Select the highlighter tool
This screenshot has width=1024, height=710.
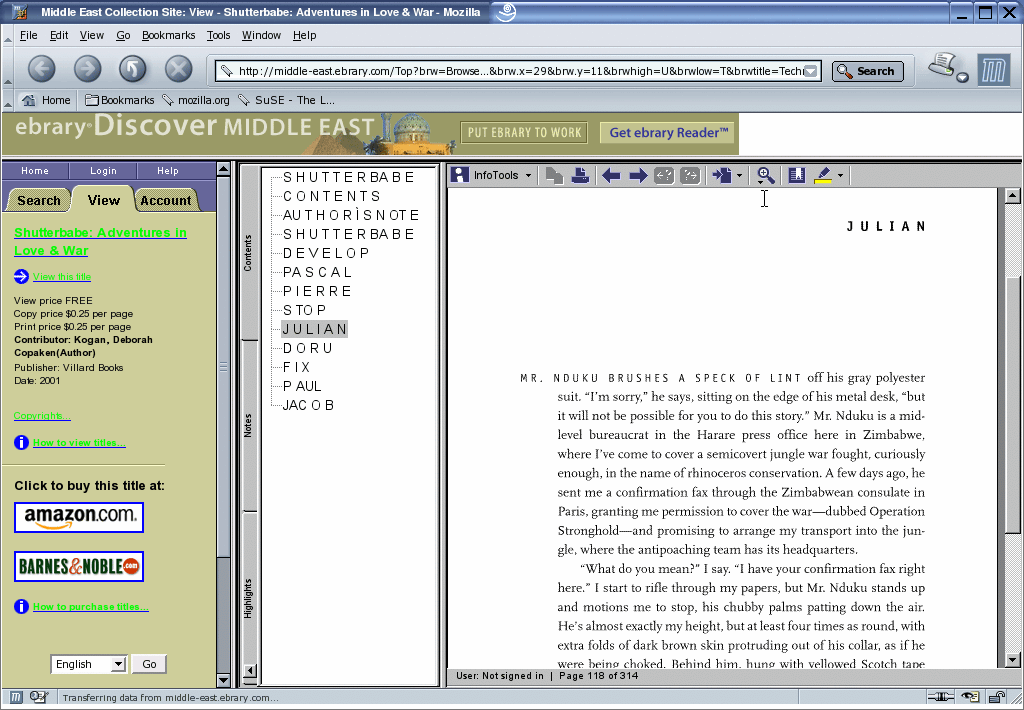click(822, 175)
